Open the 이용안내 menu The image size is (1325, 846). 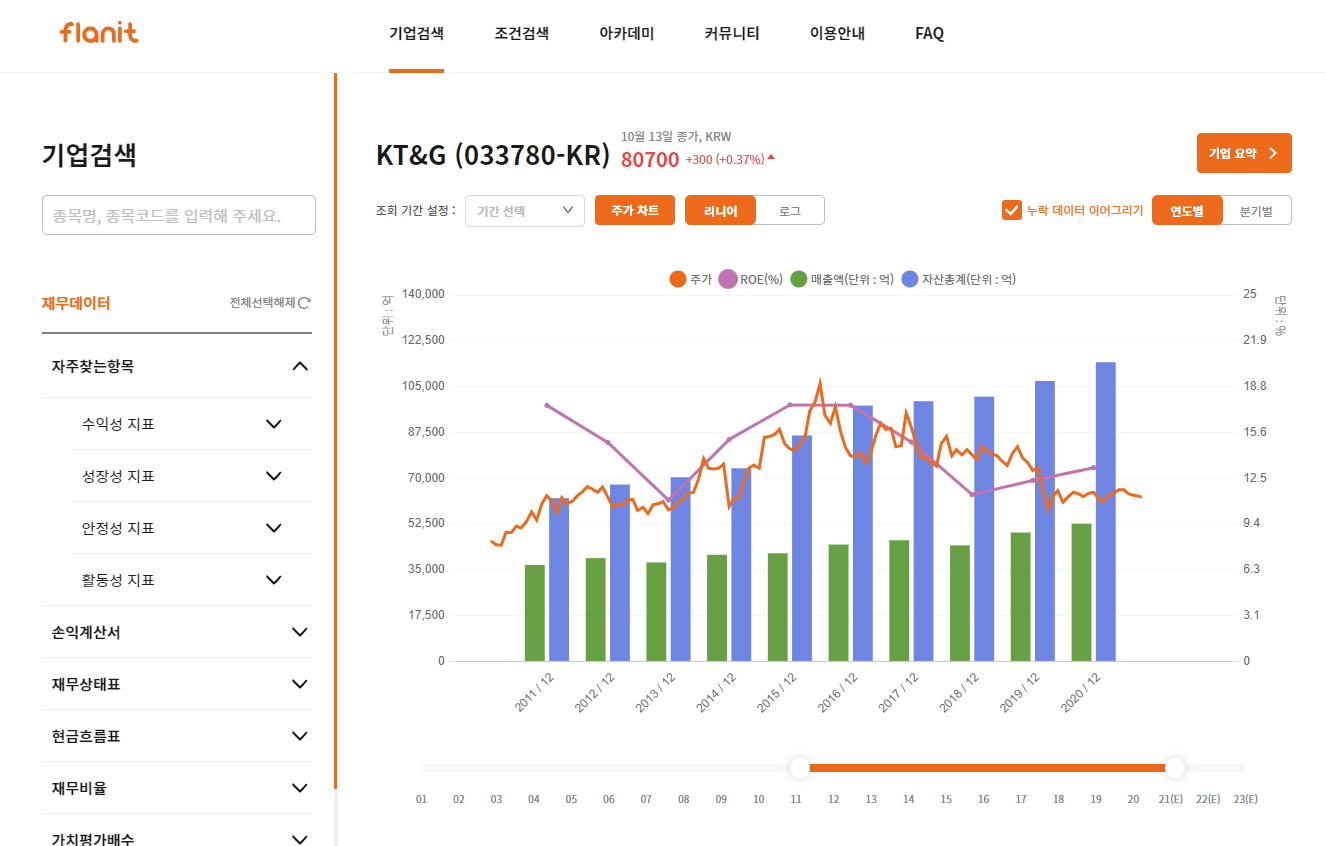(837, 33)
